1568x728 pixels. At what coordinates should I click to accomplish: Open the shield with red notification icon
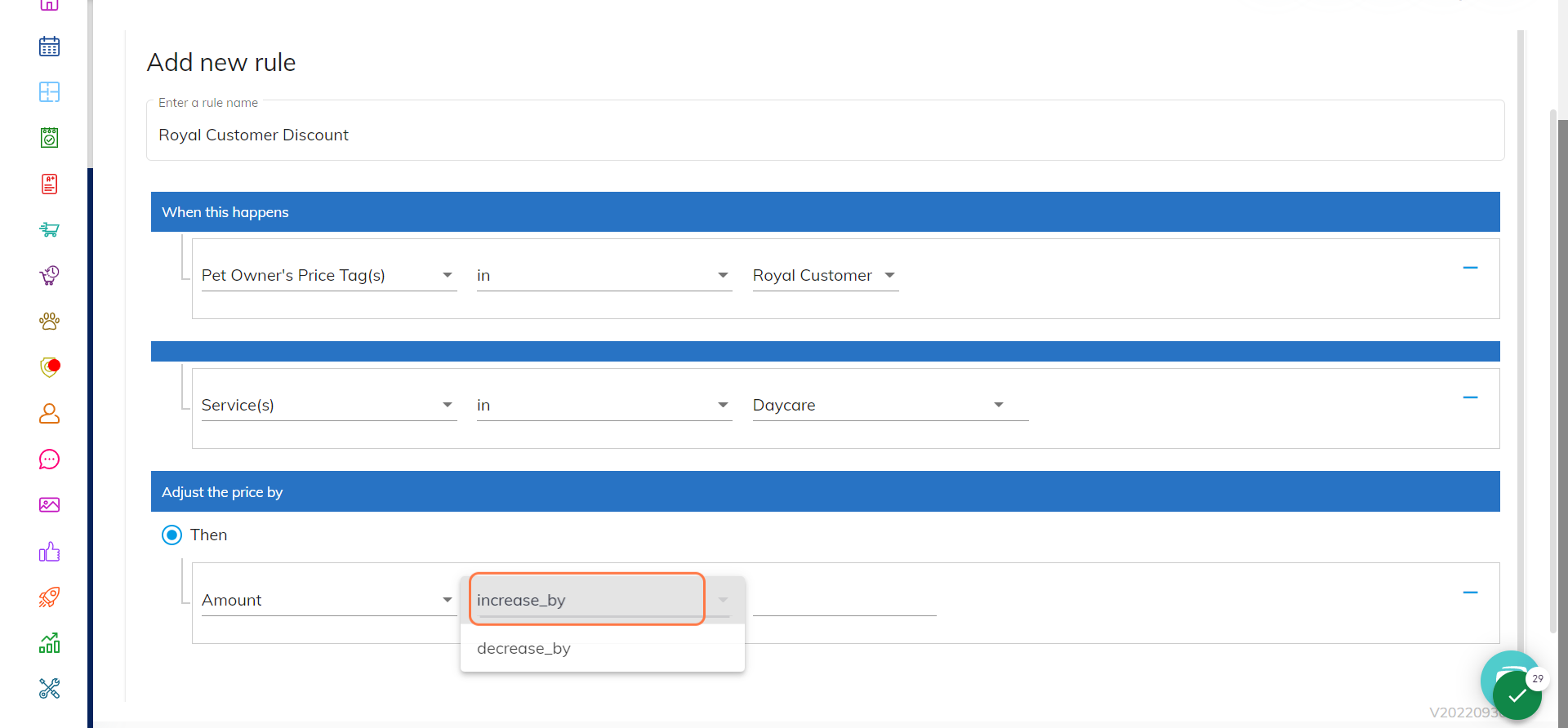[x=50, y=367]
